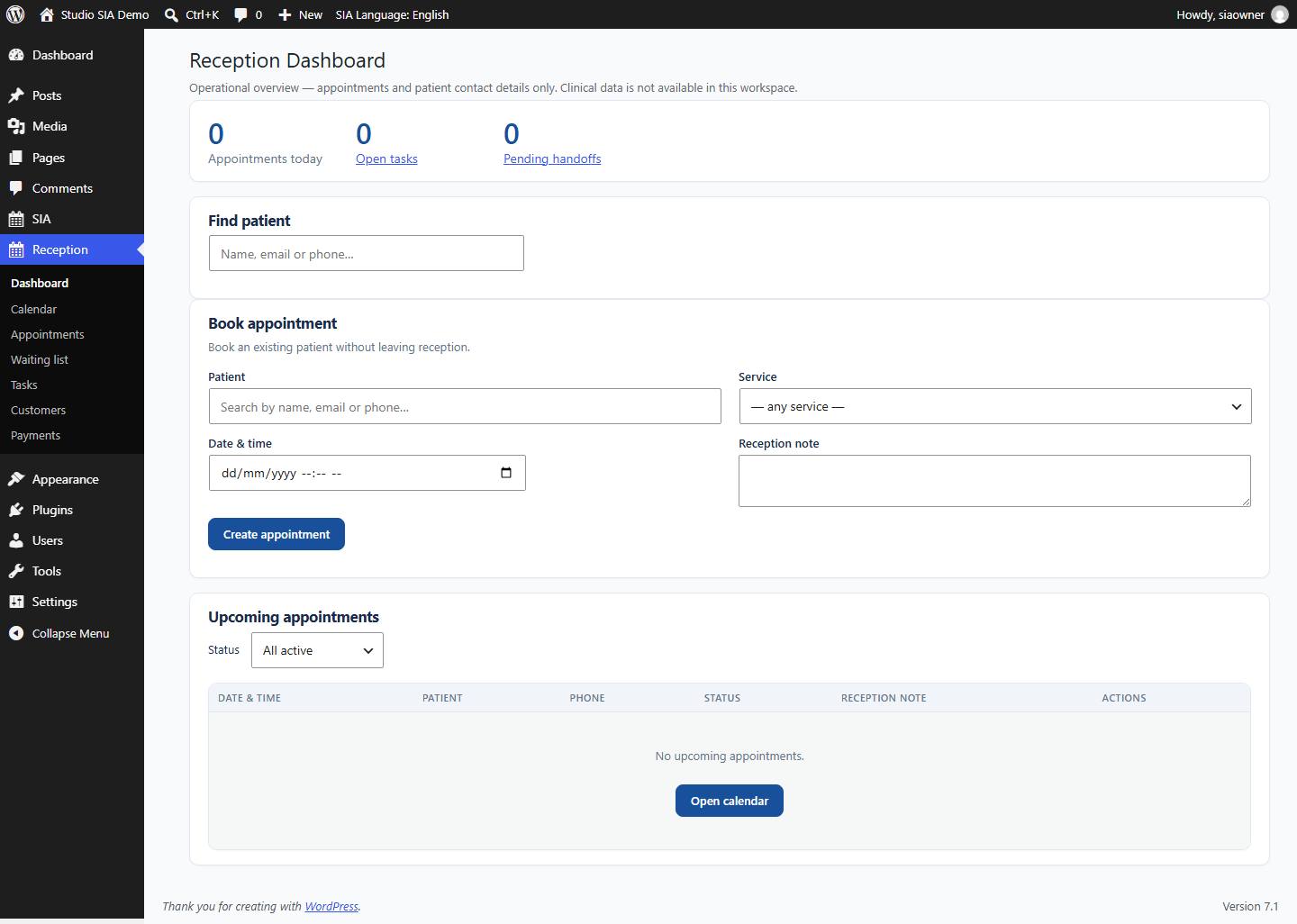Open the comments bubble icon in admin bar
Image resolution: width=1297 pixels, height=924 pixels.
[x=240, y=14]
